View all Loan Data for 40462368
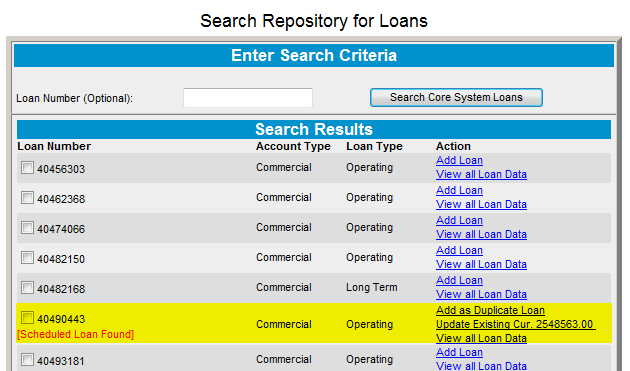 tap(481, 205)
